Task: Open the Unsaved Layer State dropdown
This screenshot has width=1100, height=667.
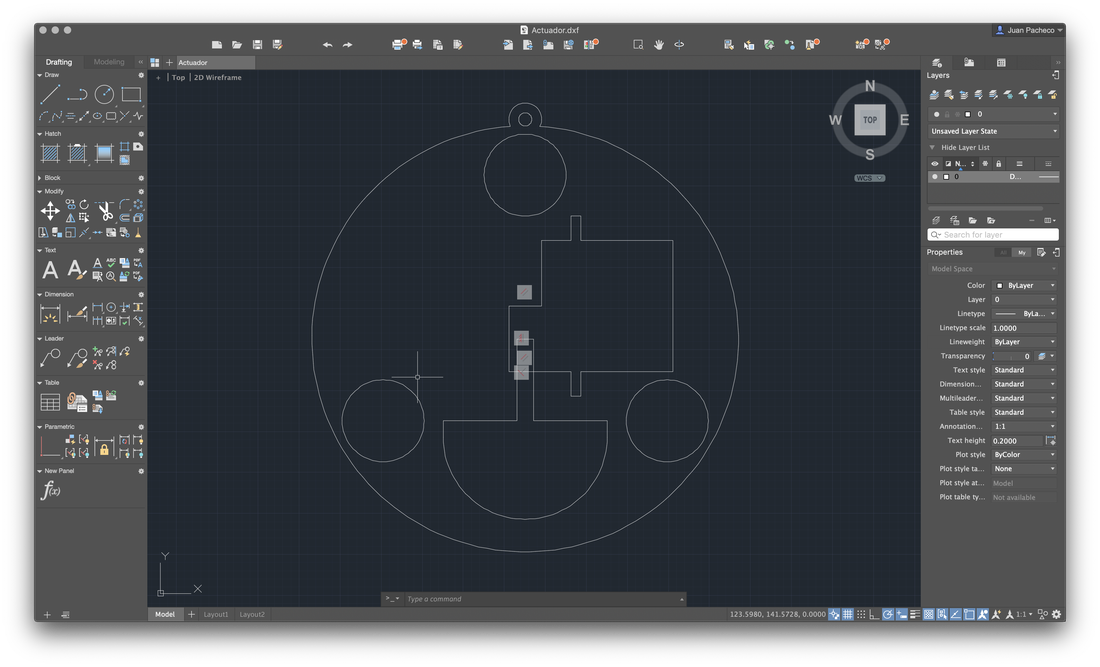Action: click(993, 131)
